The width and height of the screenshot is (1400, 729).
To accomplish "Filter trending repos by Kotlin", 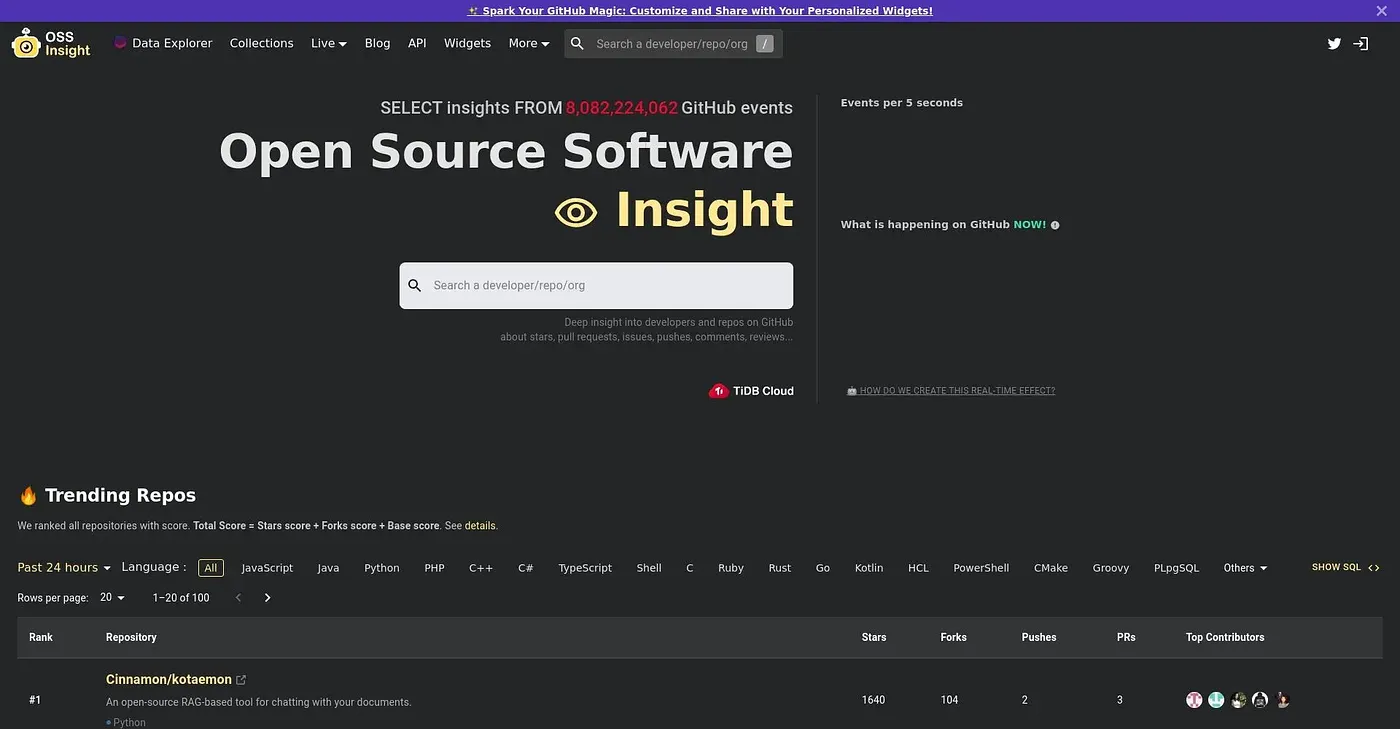I will 869,568.
